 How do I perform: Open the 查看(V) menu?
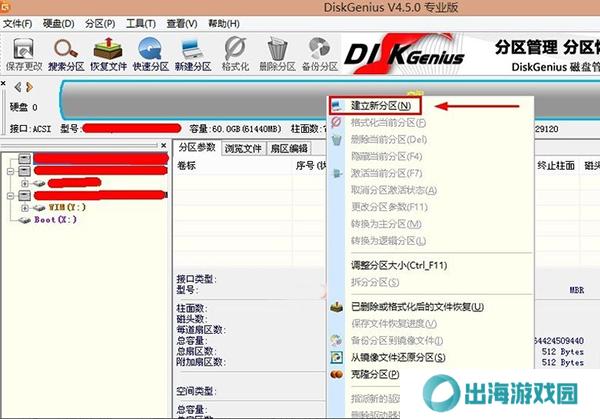[182, 24]
